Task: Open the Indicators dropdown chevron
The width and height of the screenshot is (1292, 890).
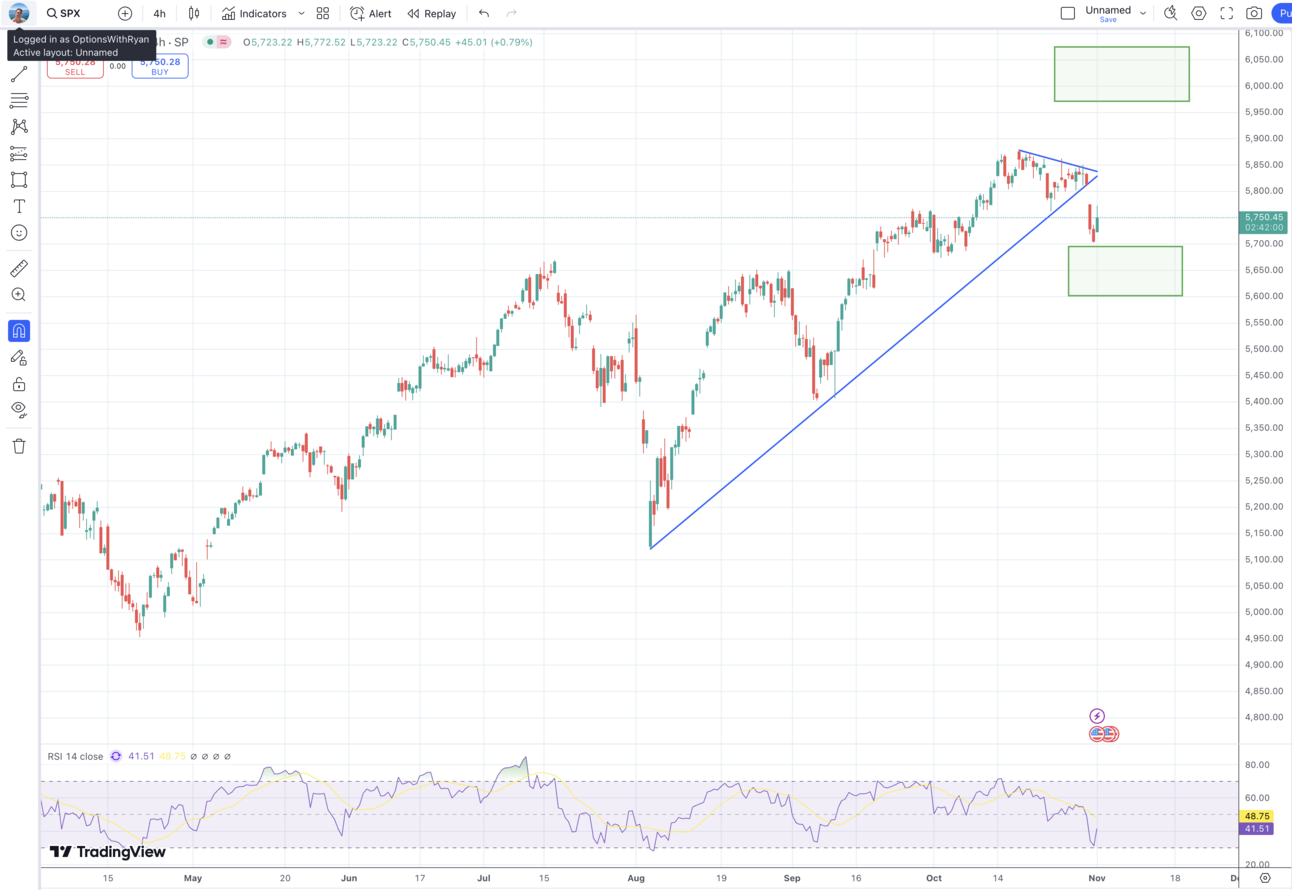Action: pyautogui.click(x=300, y=13)
